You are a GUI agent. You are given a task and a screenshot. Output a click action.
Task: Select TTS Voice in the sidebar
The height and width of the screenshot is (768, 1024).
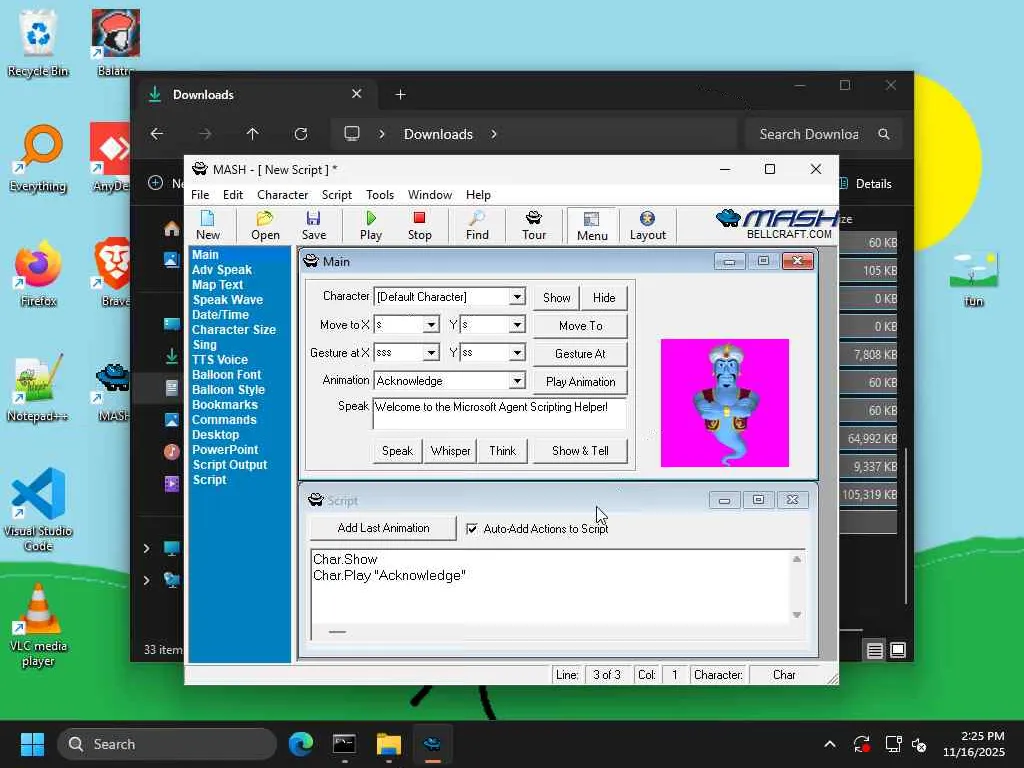click(x=219, y=360)
